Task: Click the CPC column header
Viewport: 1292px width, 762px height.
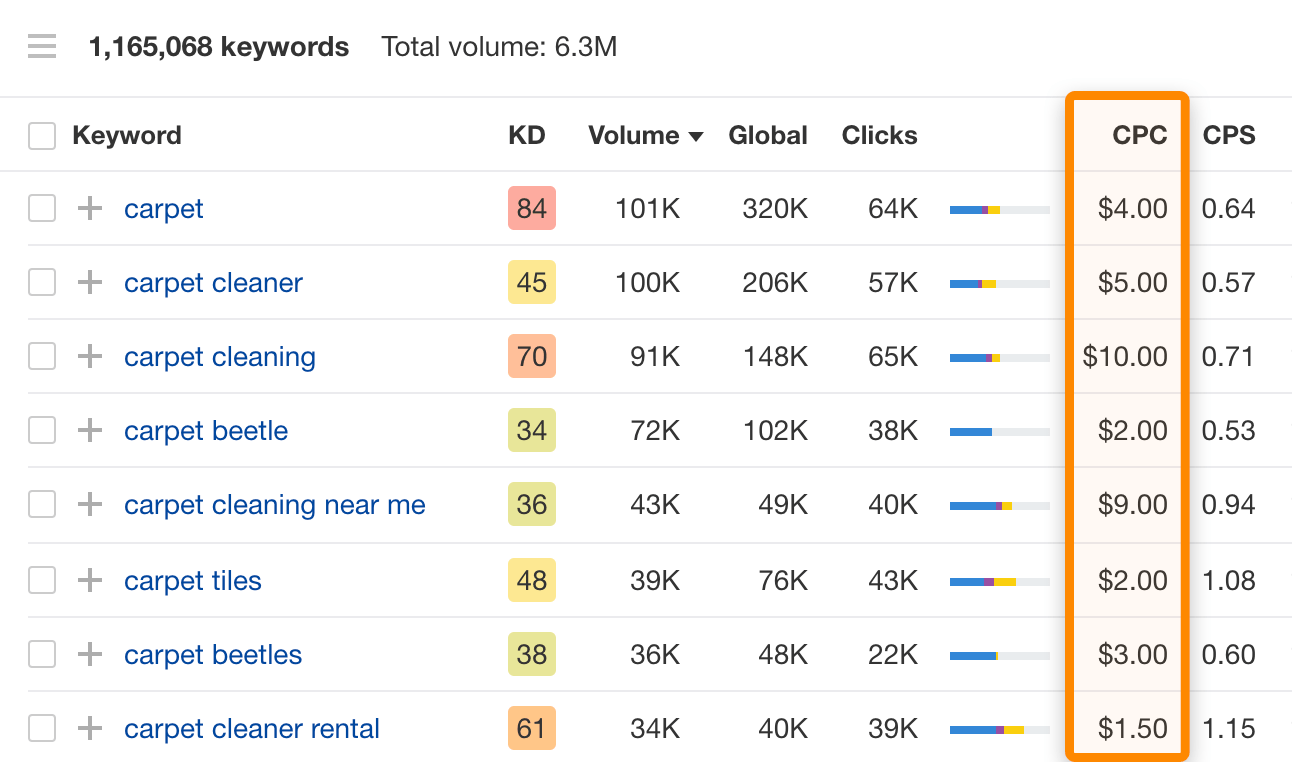Action: 1139,136
